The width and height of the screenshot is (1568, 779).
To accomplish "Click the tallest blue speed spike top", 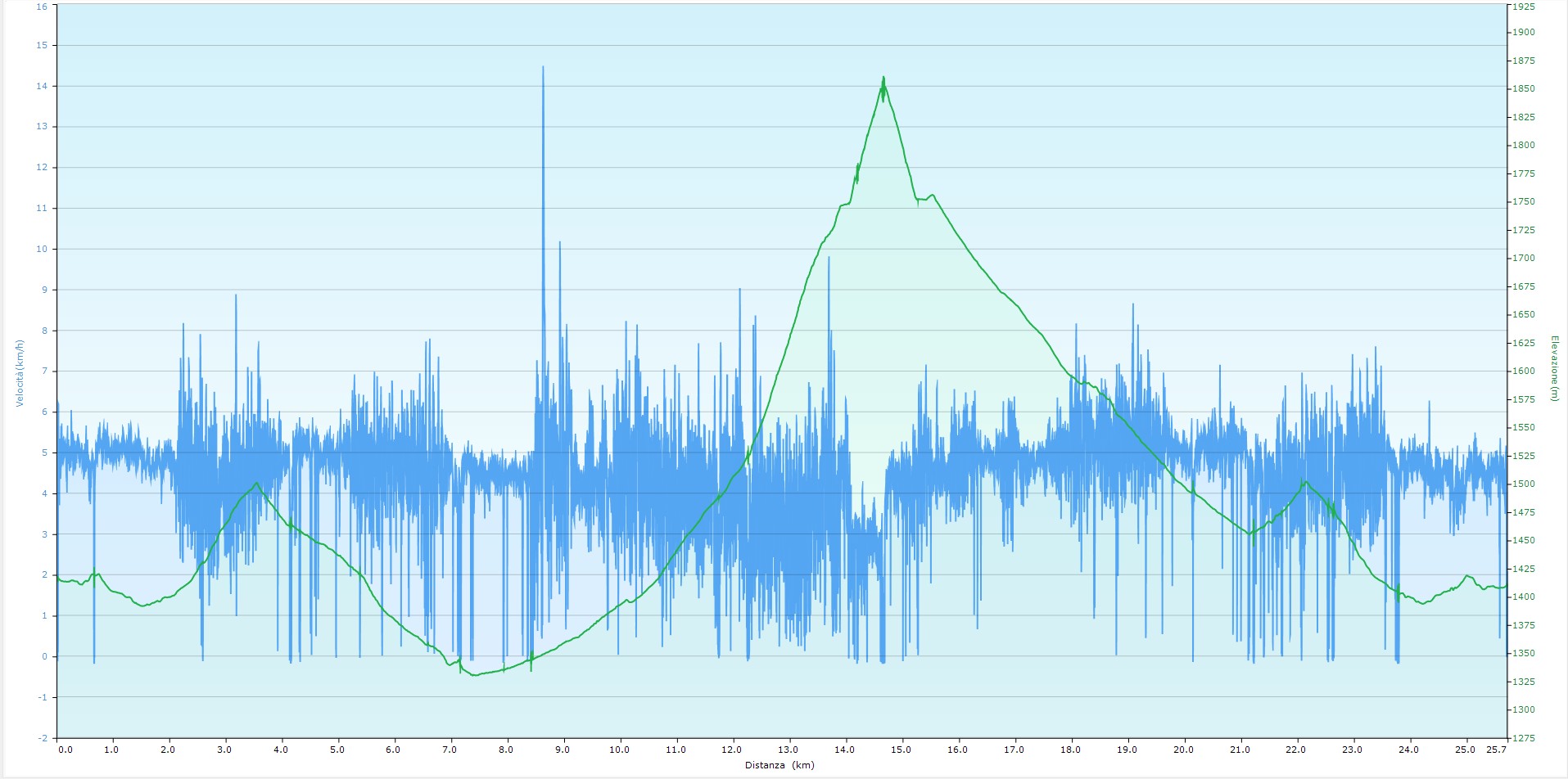I will click(x=543, y=67).
